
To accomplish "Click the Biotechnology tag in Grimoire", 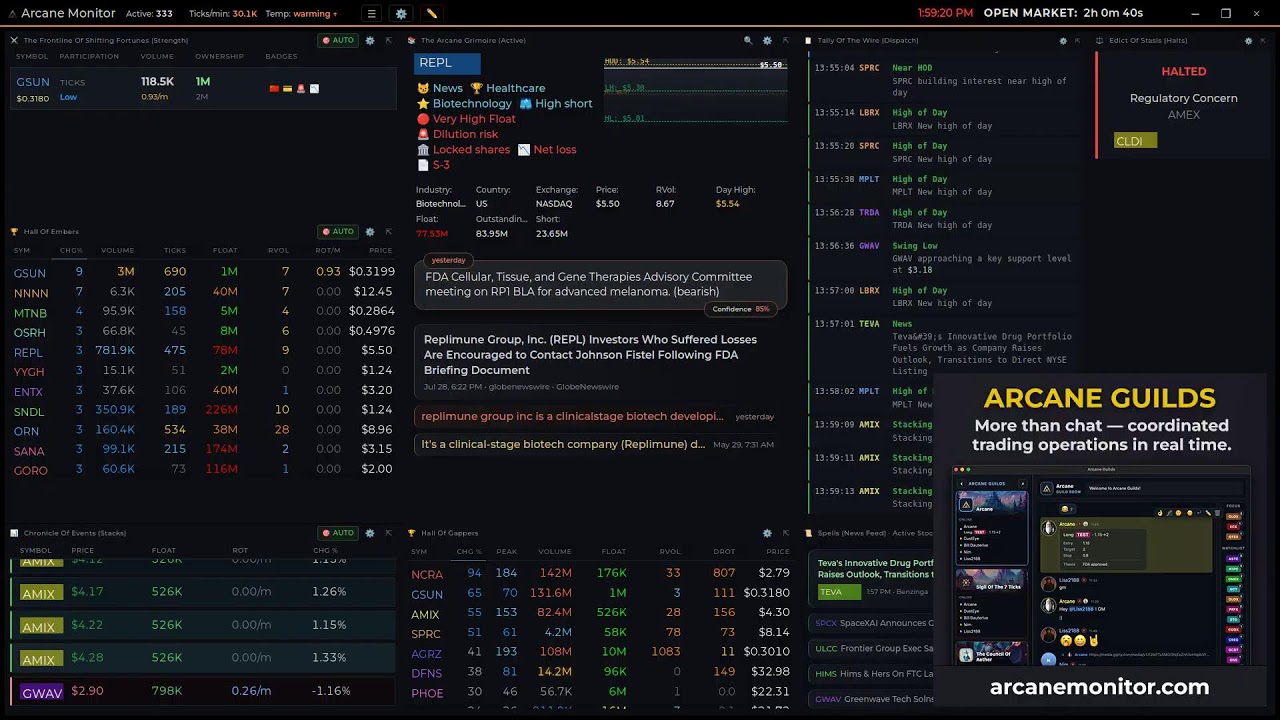I will (x=464, y=103).
